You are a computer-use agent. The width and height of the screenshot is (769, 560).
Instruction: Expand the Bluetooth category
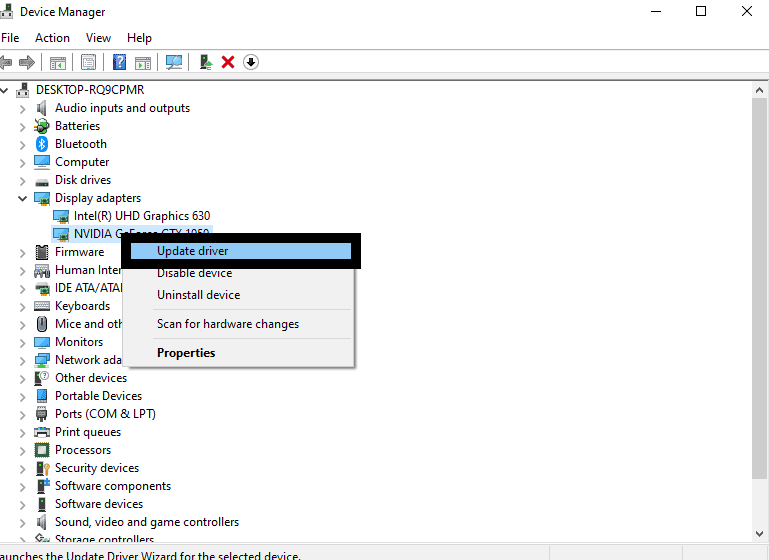[x=23, y=145]
